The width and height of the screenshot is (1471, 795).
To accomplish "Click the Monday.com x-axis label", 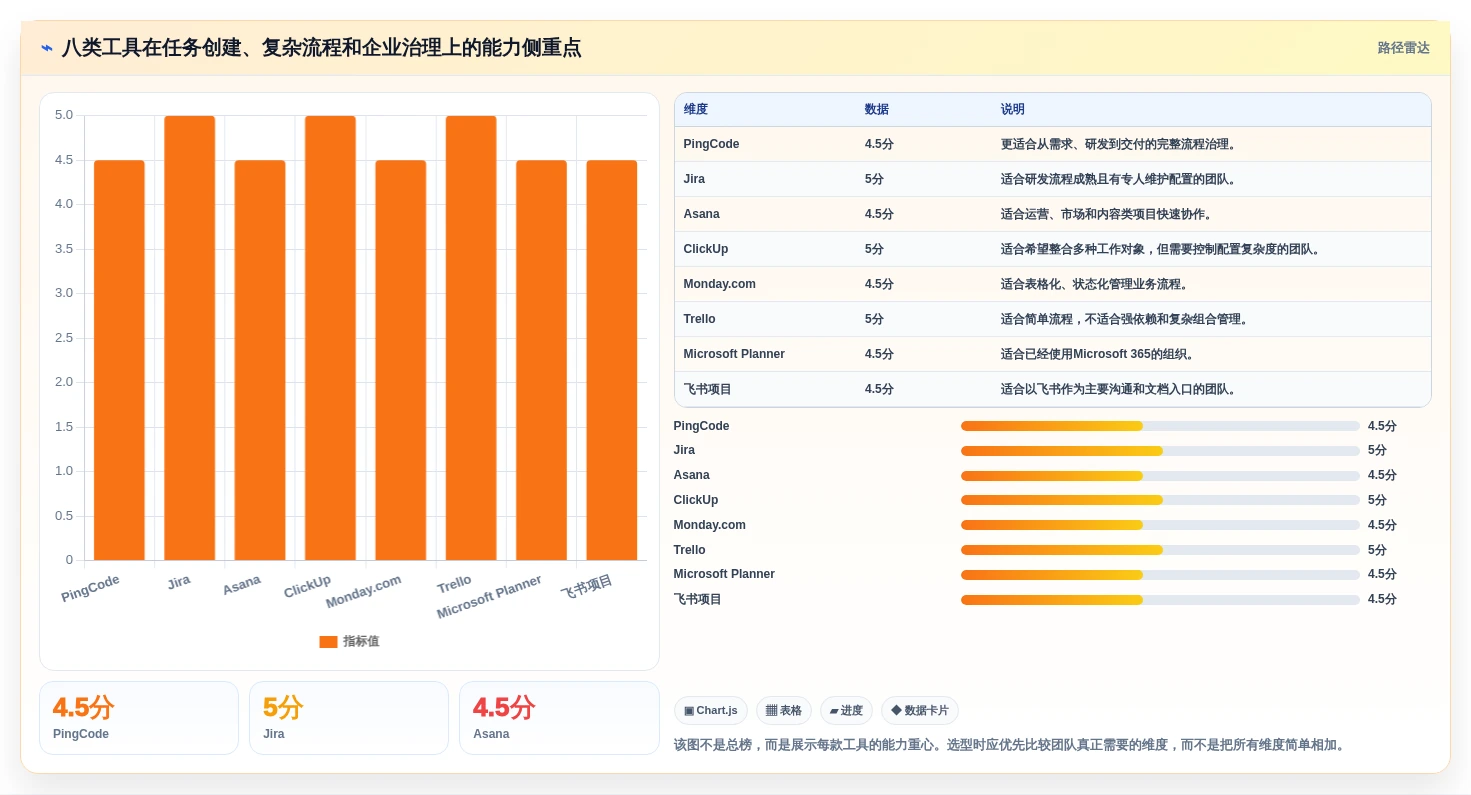I will tap(364, 592).
